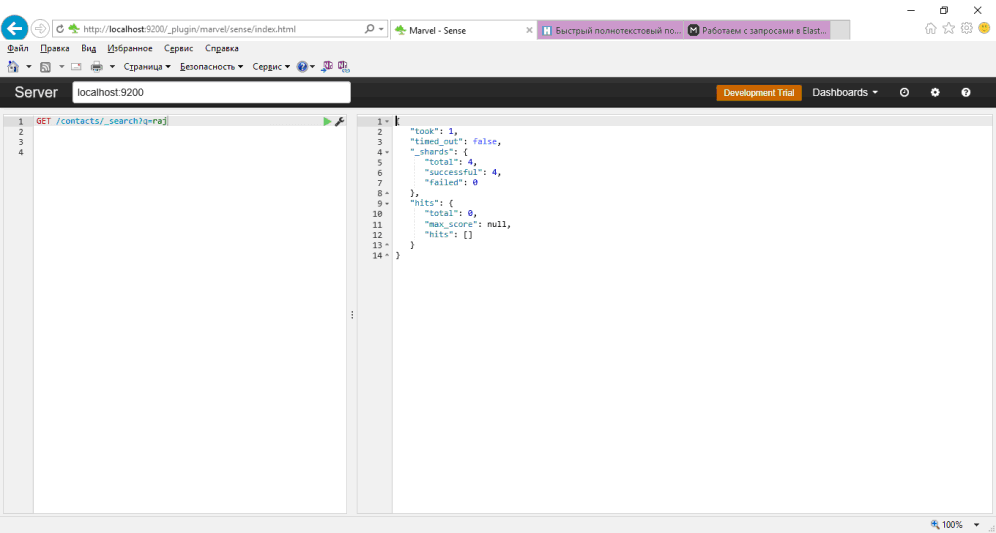
Task: Go back with the blue browser arrow
Action: (15, 29)
